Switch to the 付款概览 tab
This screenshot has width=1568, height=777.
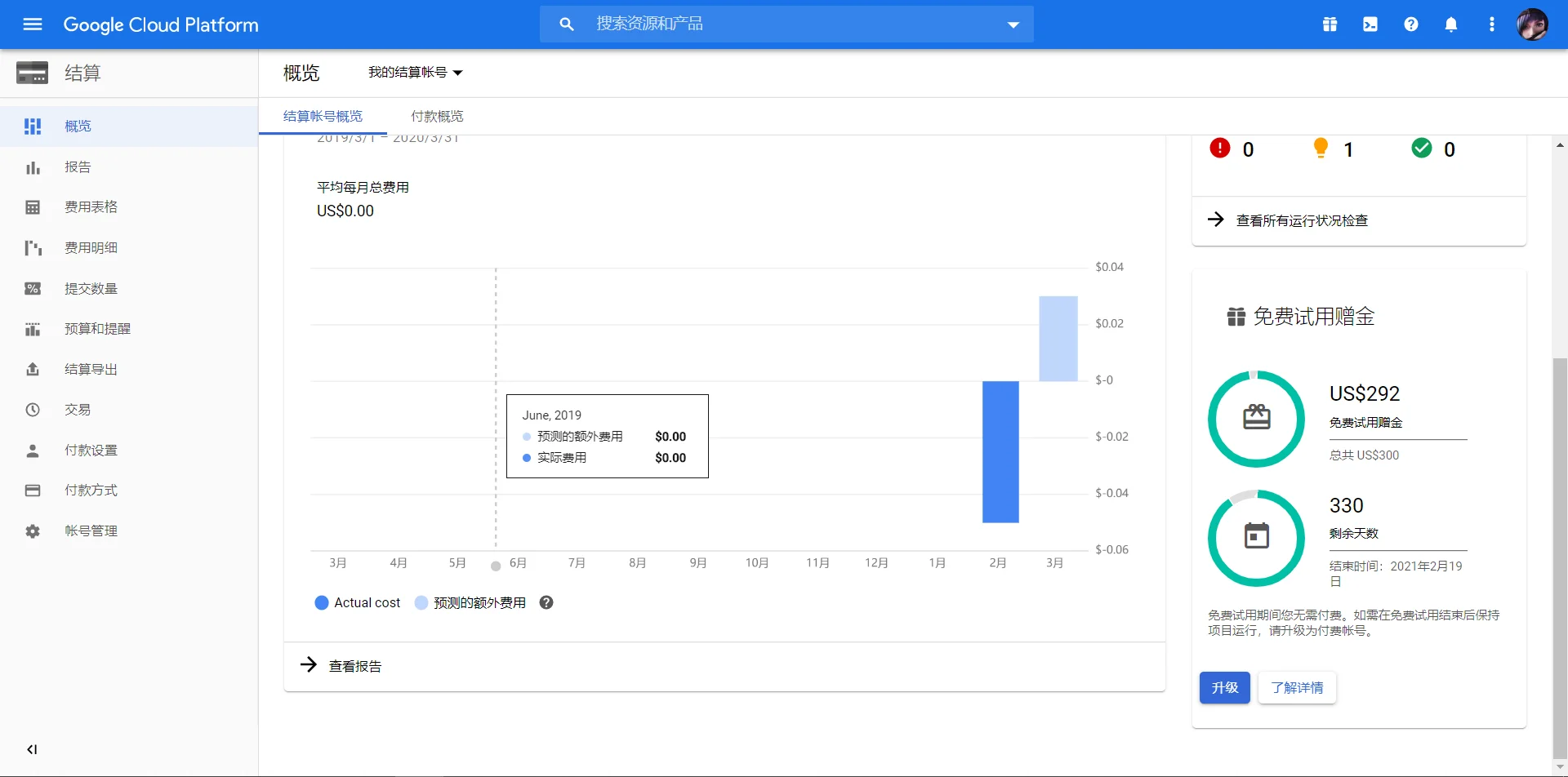click(x=437, y=116)
